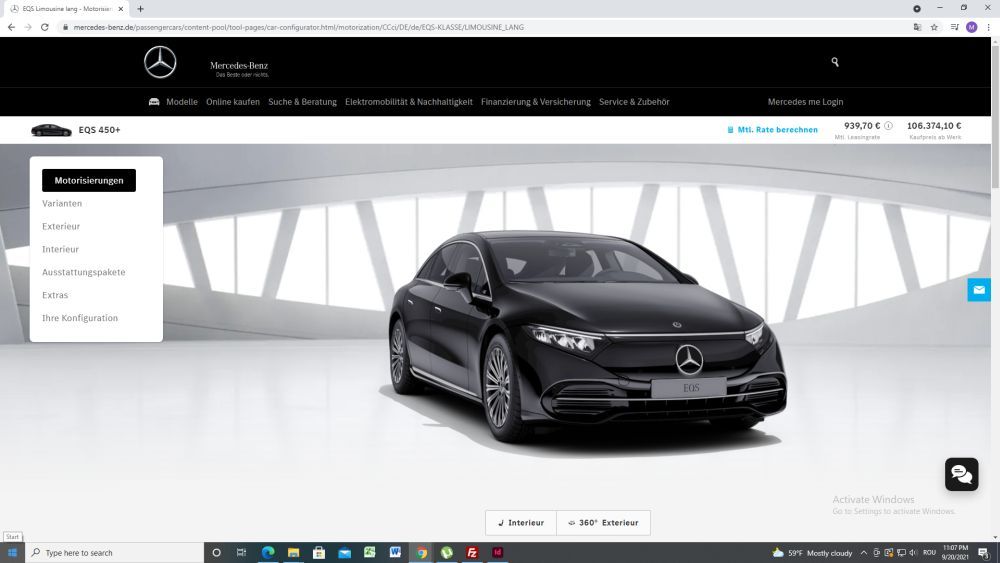Click the car icon beside Modelle

(x=154, y=102)
